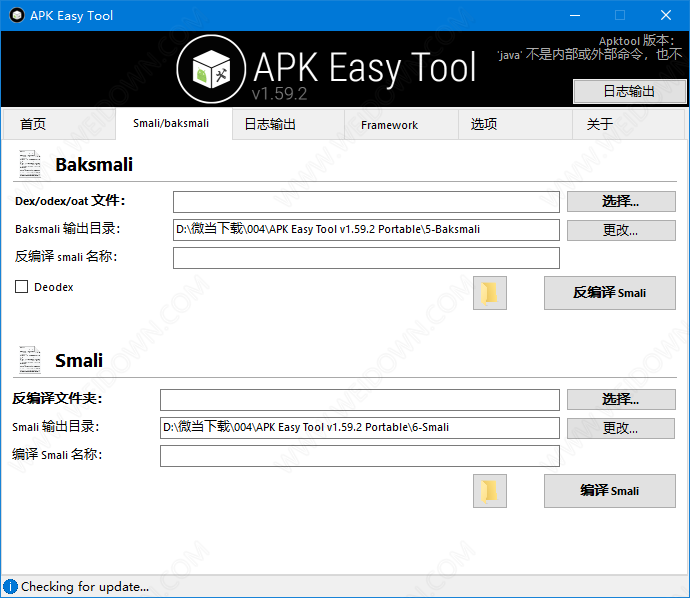Open the 选项 tab

pyautogui.click(x=515, y=125)
